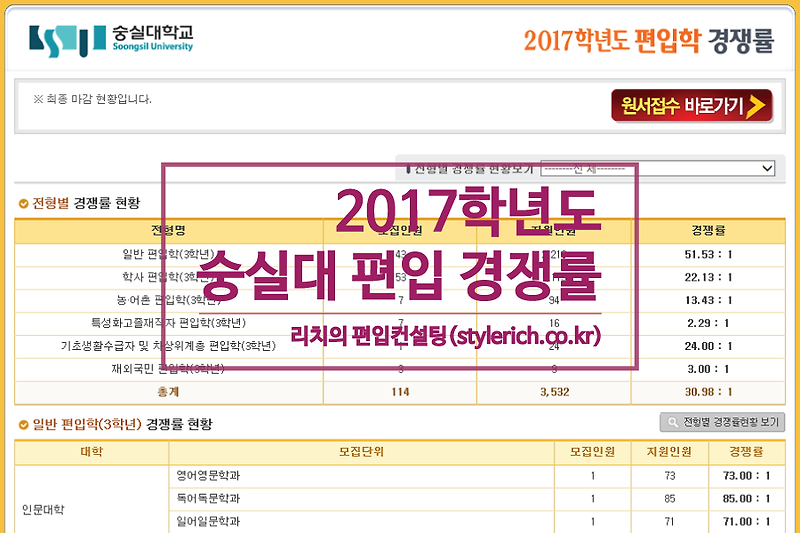Open the 원서접수 바로가기 button

[692, 106]
